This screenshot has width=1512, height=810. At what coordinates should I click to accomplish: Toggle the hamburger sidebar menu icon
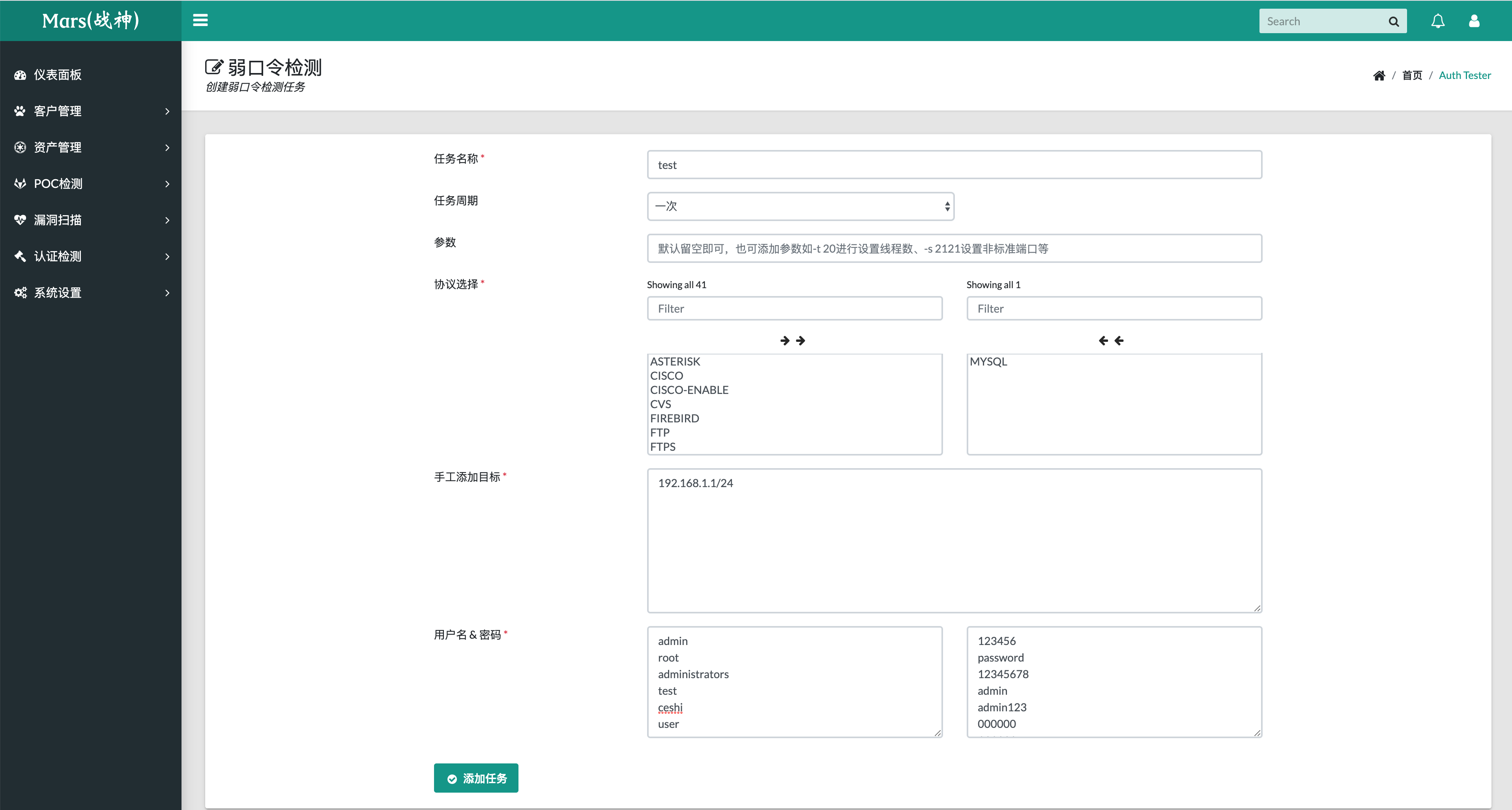(200, 21)
